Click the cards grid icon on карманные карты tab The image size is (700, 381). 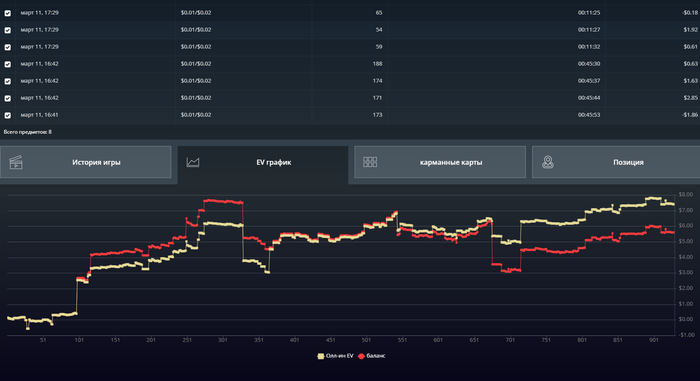[370, 162]
